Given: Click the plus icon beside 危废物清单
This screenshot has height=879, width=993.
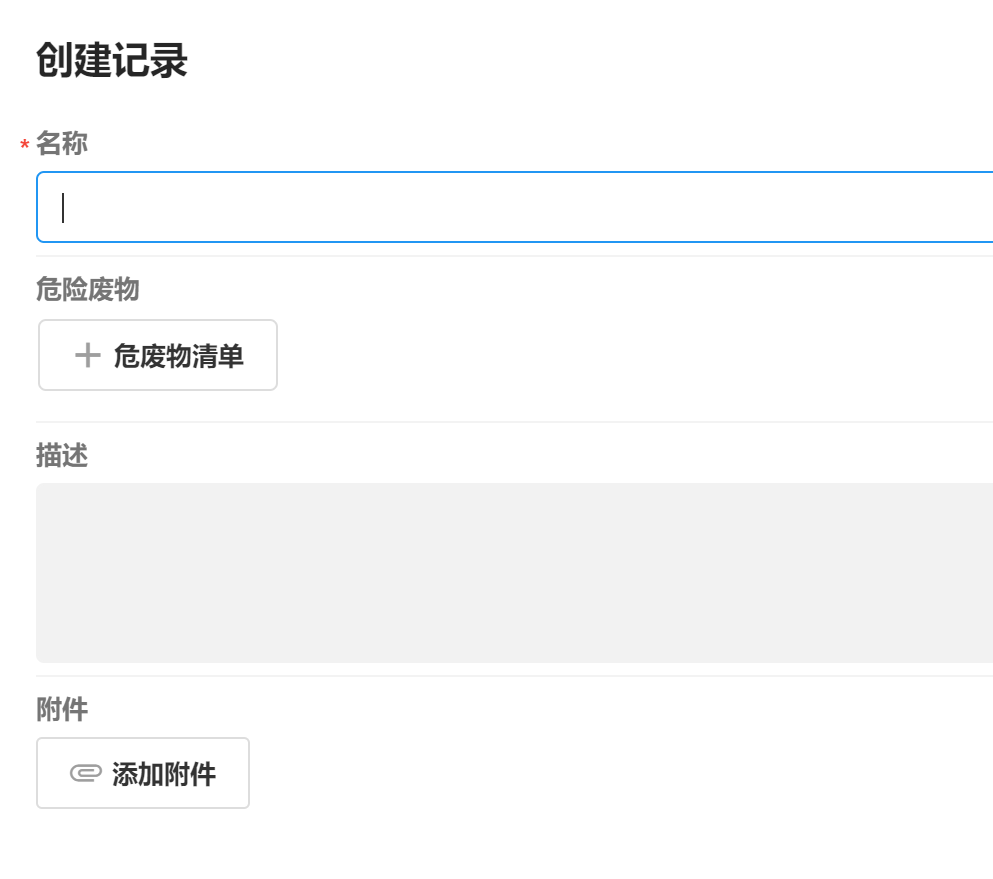Looking at the screenshot, I should [x=88, y=355].
